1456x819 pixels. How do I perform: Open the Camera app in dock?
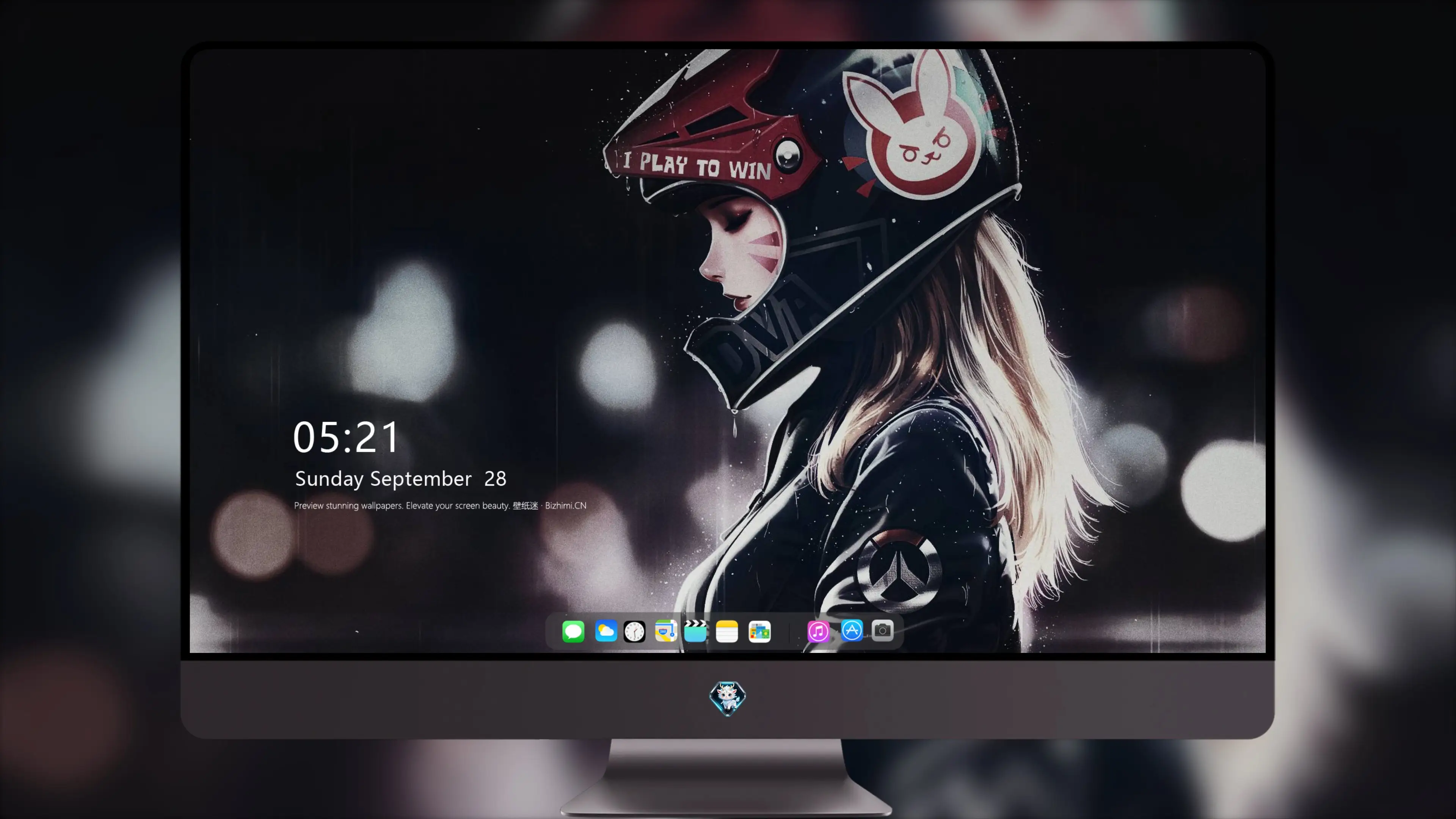(882, 630)
